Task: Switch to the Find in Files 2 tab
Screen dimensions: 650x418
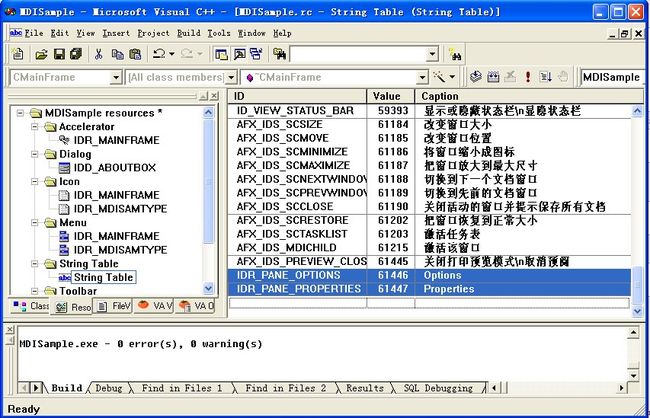Action: pos(286,388)
